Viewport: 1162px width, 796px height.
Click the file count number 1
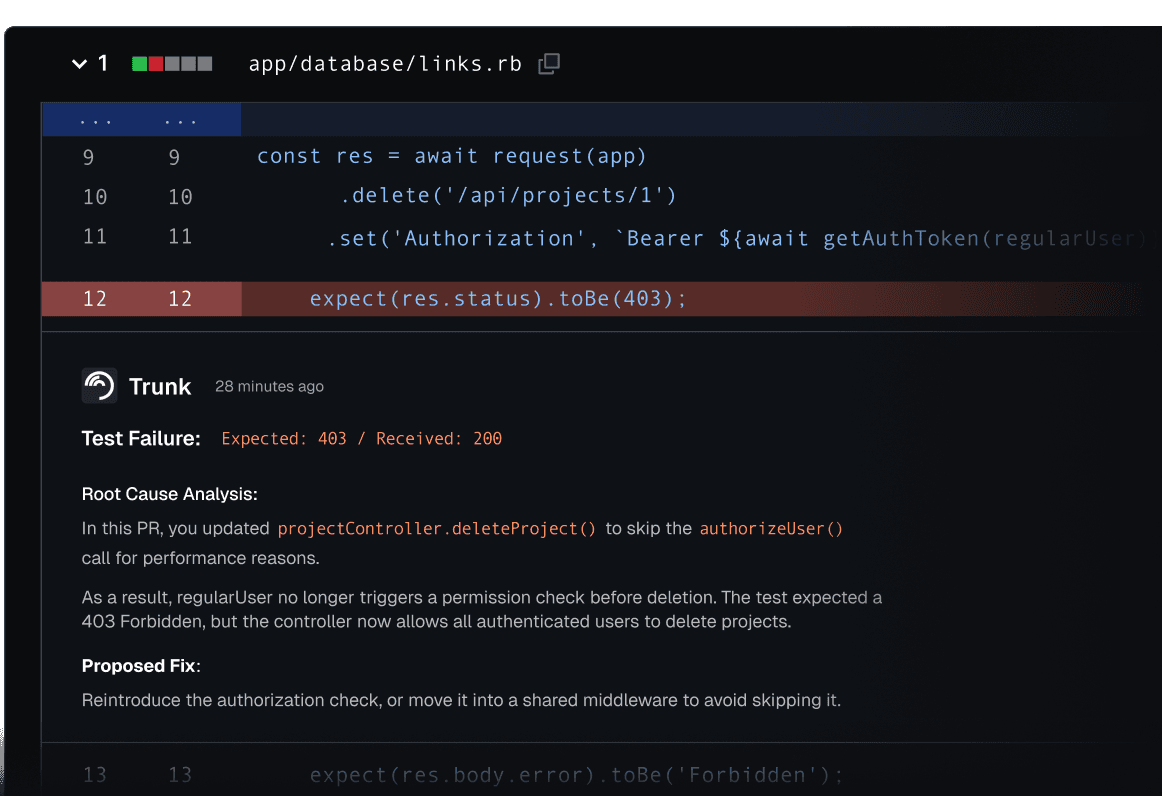point(103,64)
